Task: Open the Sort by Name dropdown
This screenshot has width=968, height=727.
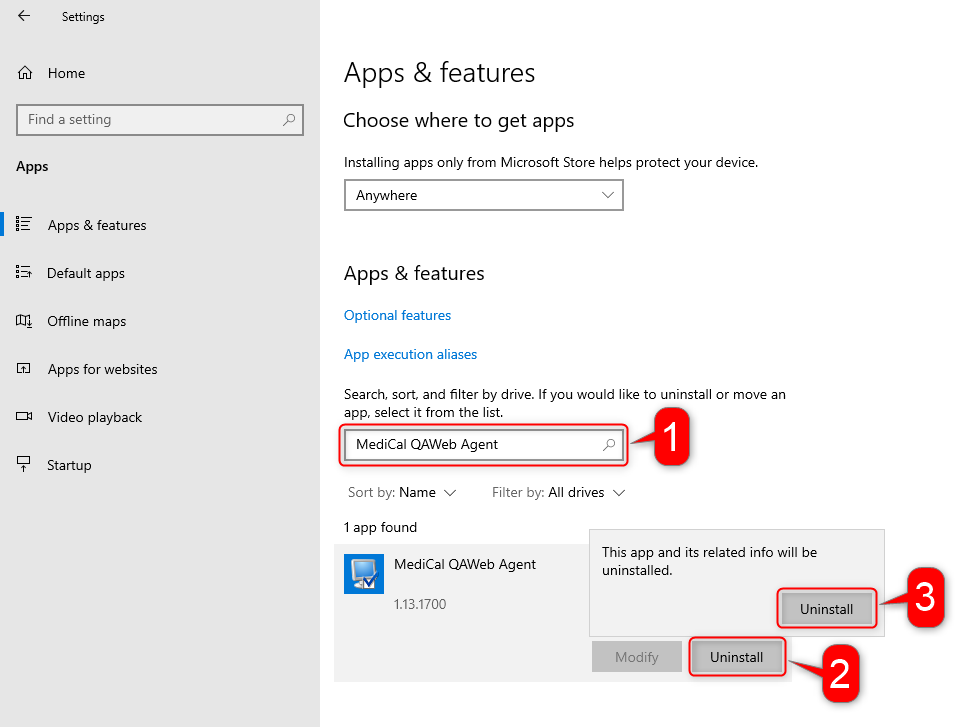Action: click(402, 492)
